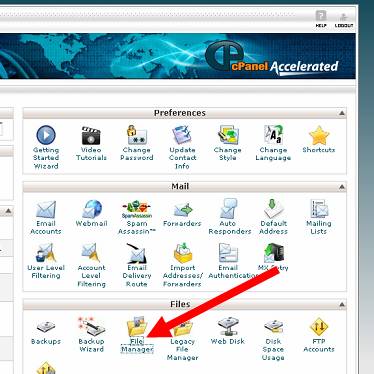Open Email Authentication icon
374x374 pixels.
(228, 253)
